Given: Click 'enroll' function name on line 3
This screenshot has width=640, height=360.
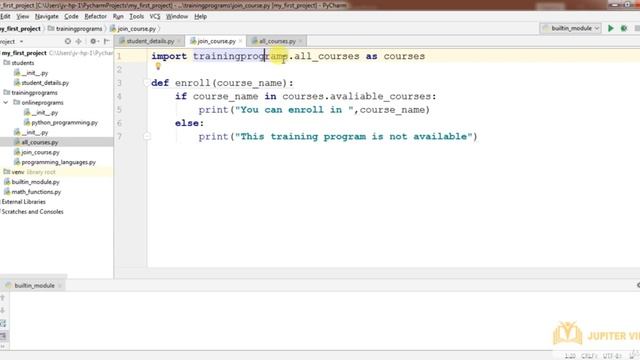Looking at the screenshot, I should pos(193,83).
